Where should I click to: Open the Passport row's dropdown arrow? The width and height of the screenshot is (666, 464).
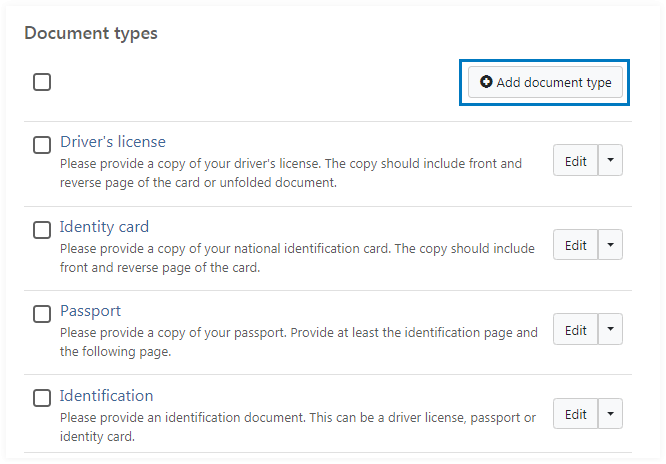pyautogui.click(x=610, y=330)
